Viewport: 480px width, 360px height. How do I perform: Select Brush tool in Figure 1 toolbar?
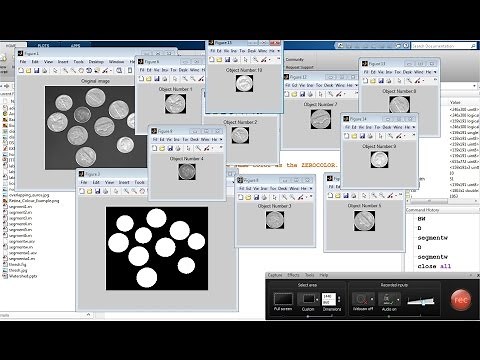pyautogui.click(x=105, y=70)
